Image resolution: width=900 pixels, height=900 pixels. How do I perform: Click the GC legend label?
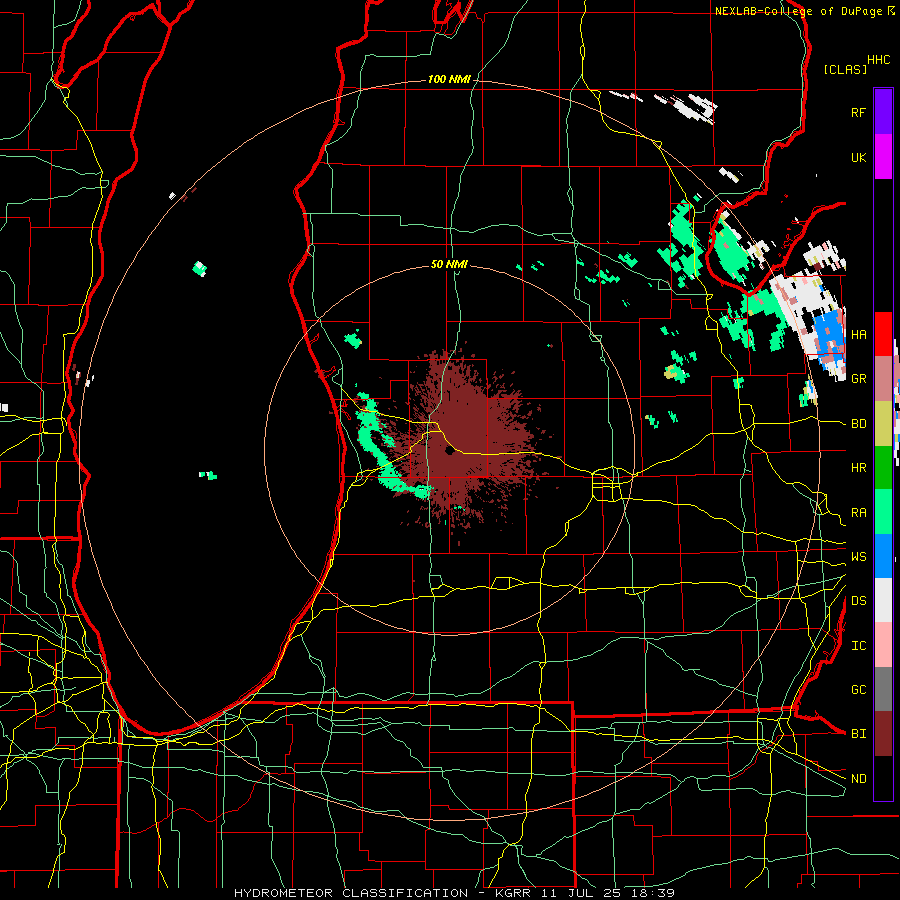click(858, 690)
